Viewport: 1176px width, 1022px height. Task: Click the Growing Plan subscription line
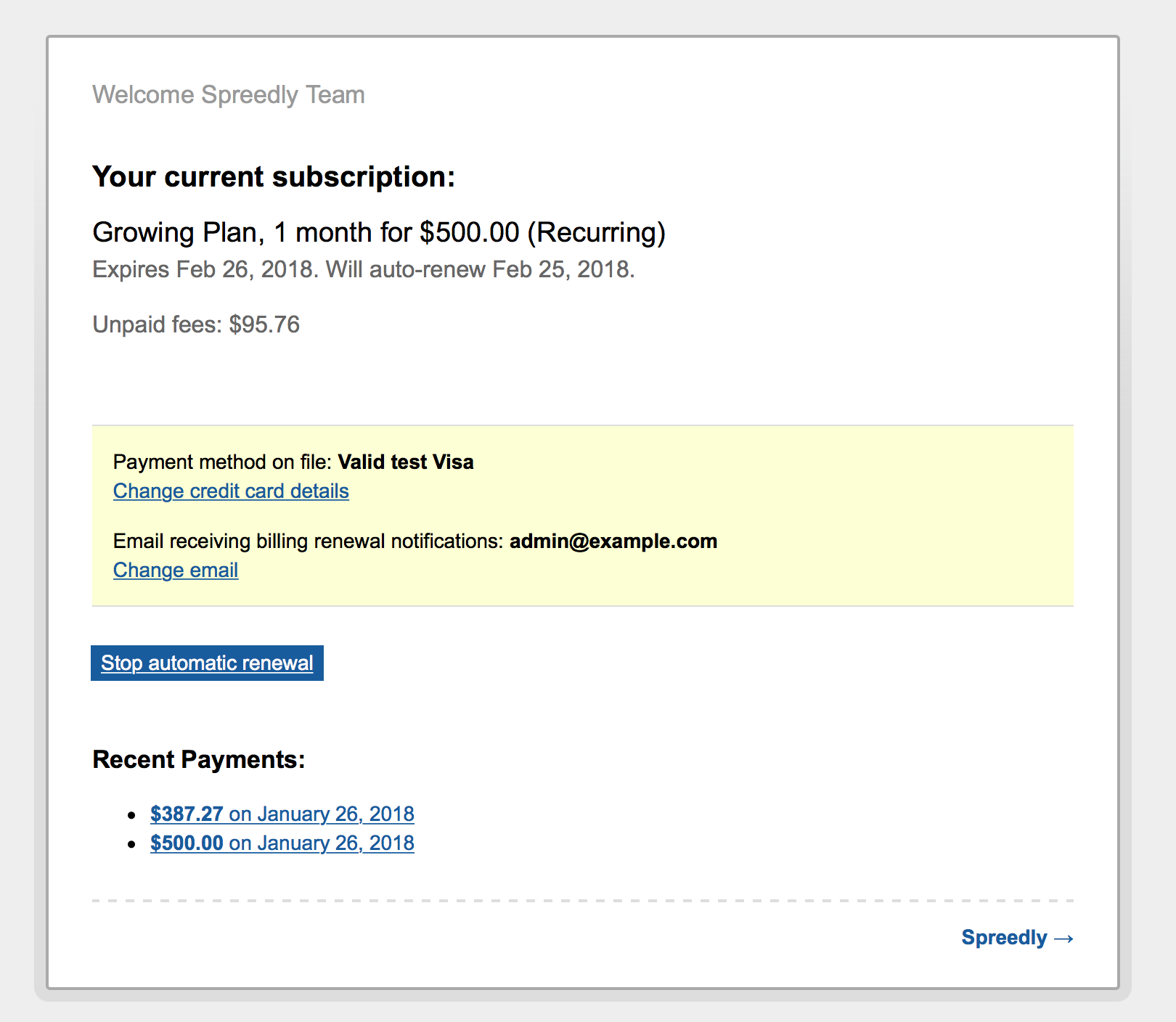(x=379, y=232)
